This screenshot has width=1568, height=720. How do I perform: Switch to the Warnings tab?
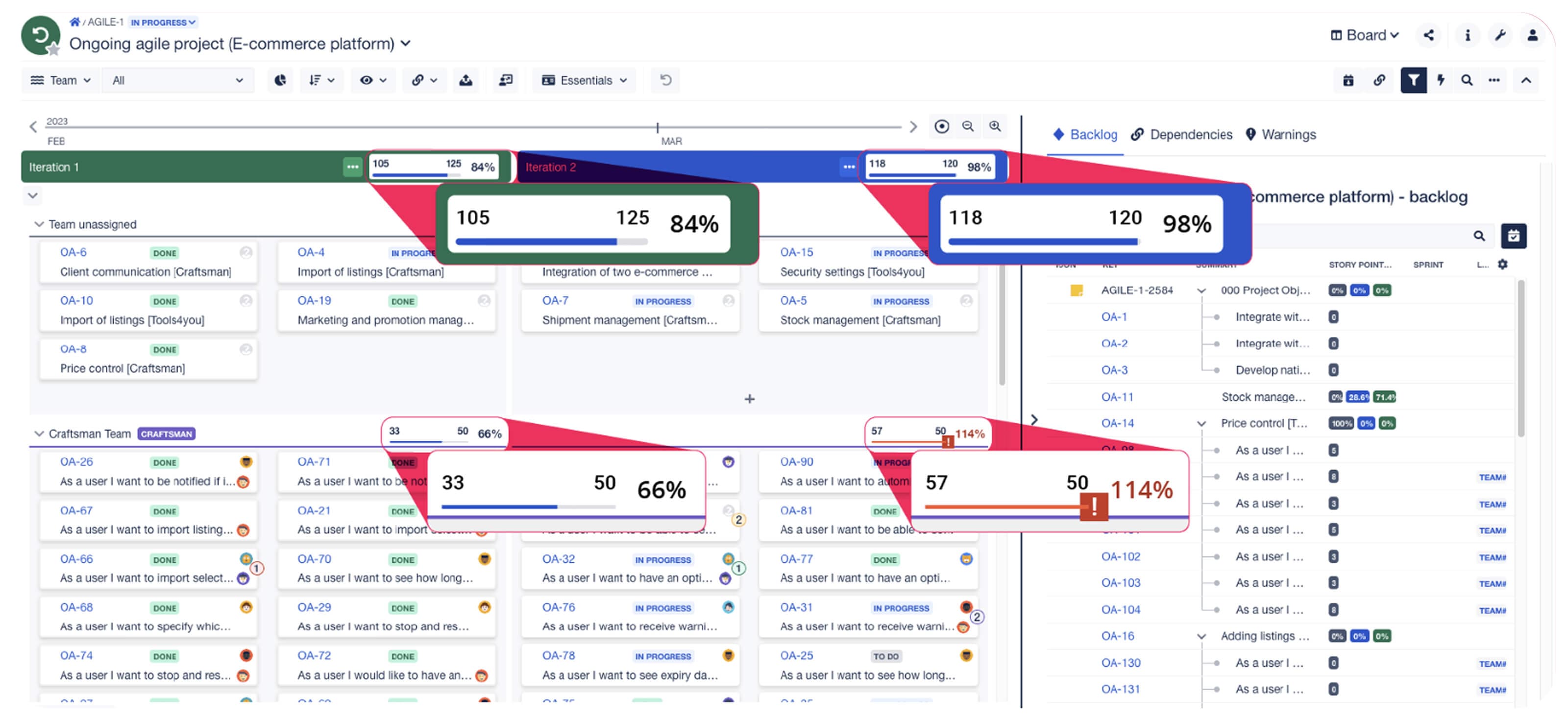(x=1281, y=135)
